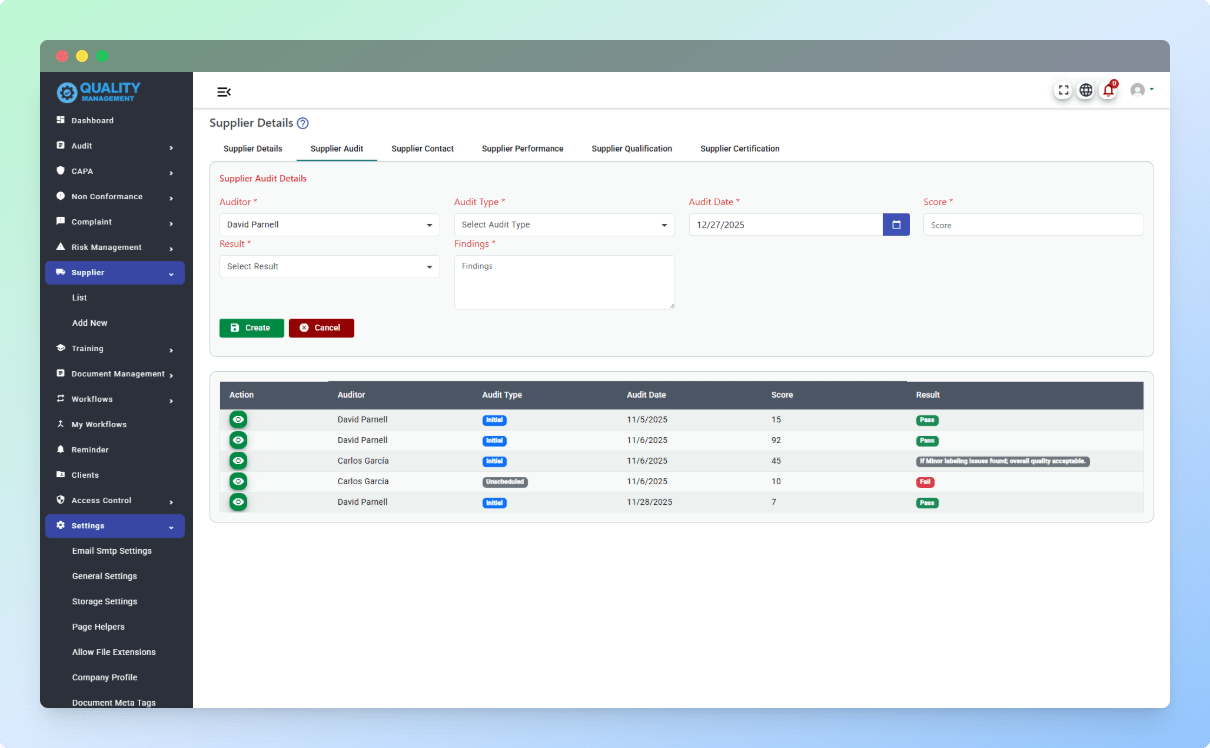Open the Audit Type dropdown
The height and width of the screenshot is (748, 1210).
pos(564,224)
